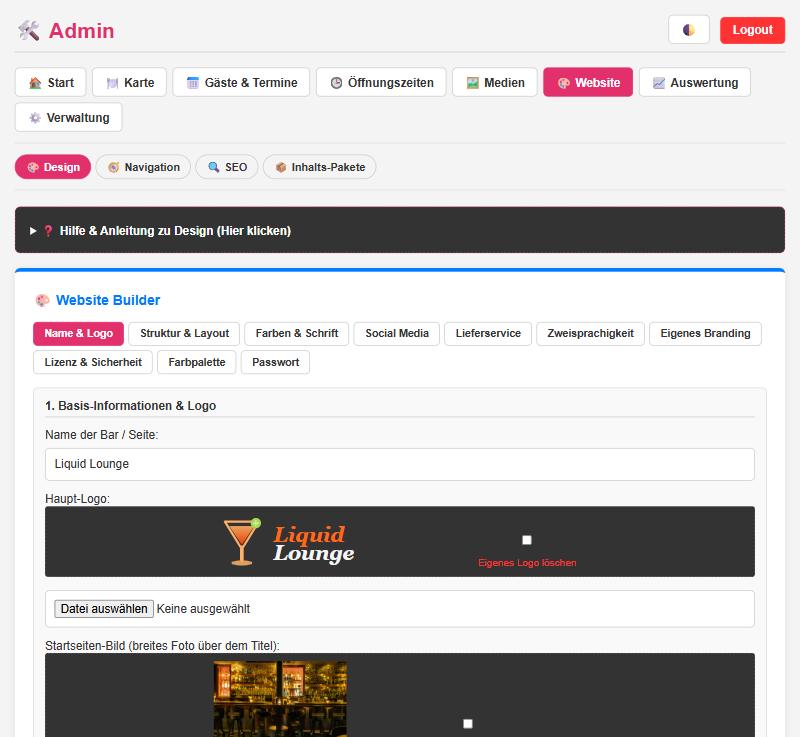Screen dimensions: 800x737
Task: Go to Lieferservice tab
Action: 488,334
